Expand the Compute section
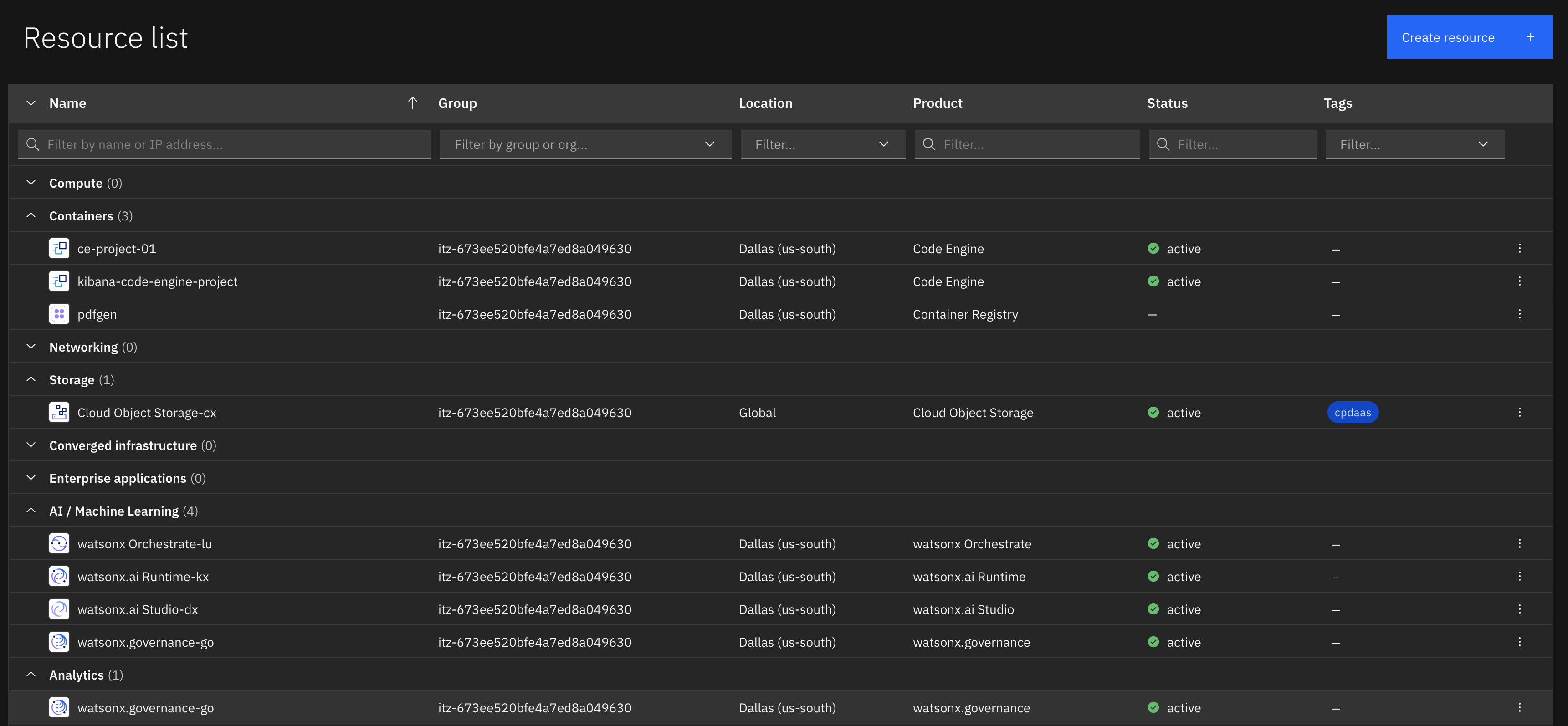Image resolution: width=1568 pixels, height=726 pixels. (31, 183)
